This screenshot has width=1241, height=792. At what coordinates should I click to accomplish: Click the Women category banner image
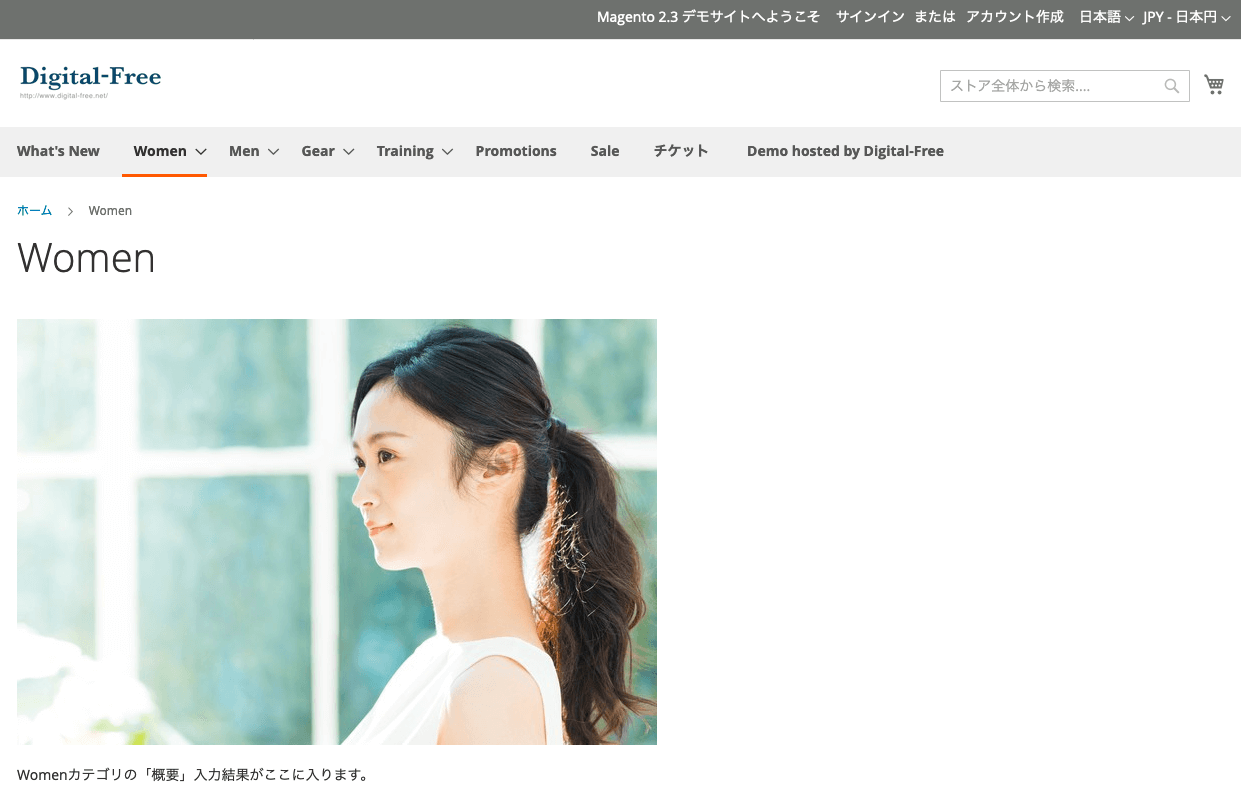pyautogui.click(x=336, y=530)
